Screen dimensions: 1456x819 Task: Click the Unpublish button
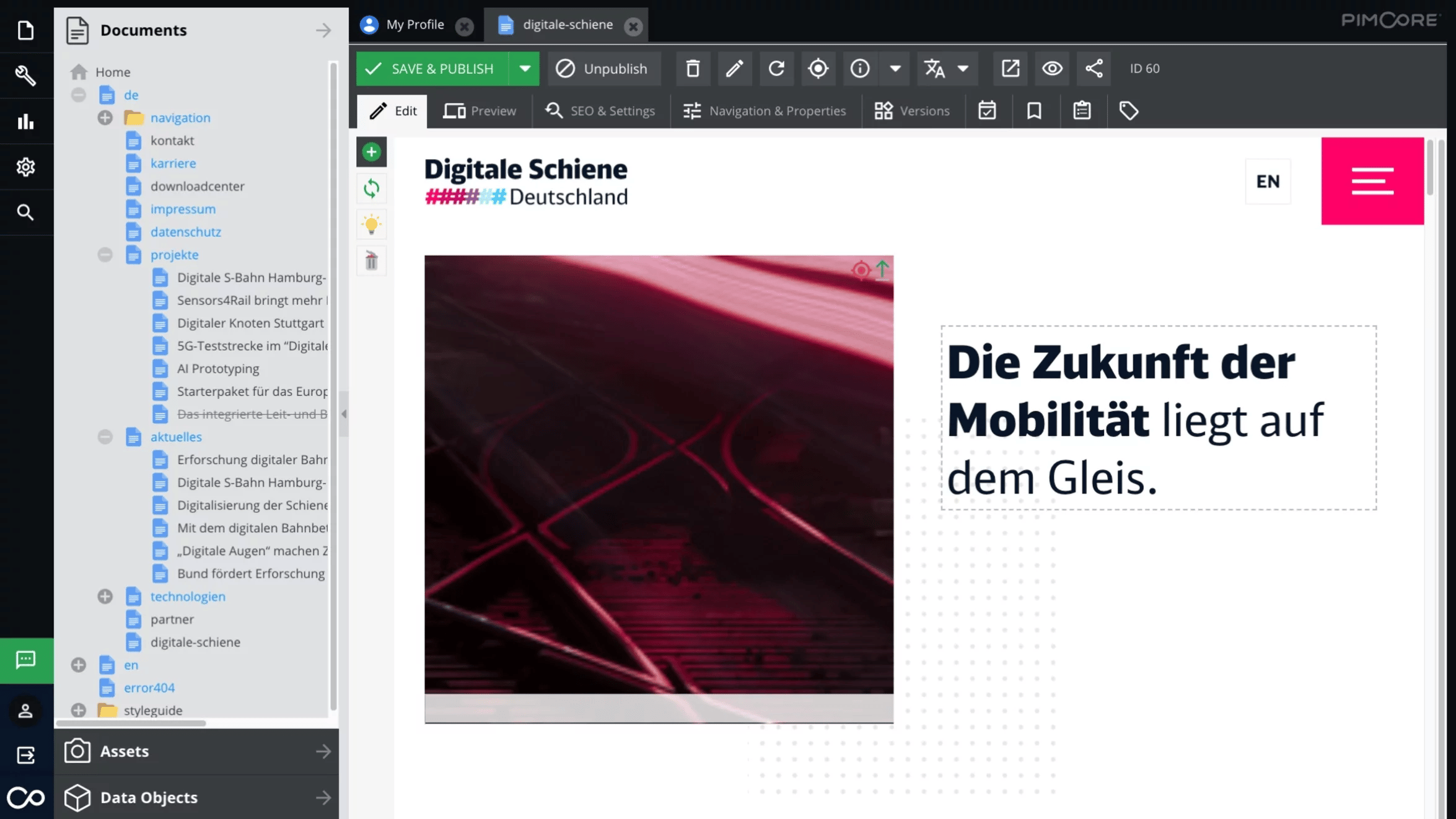coord(603,69)
